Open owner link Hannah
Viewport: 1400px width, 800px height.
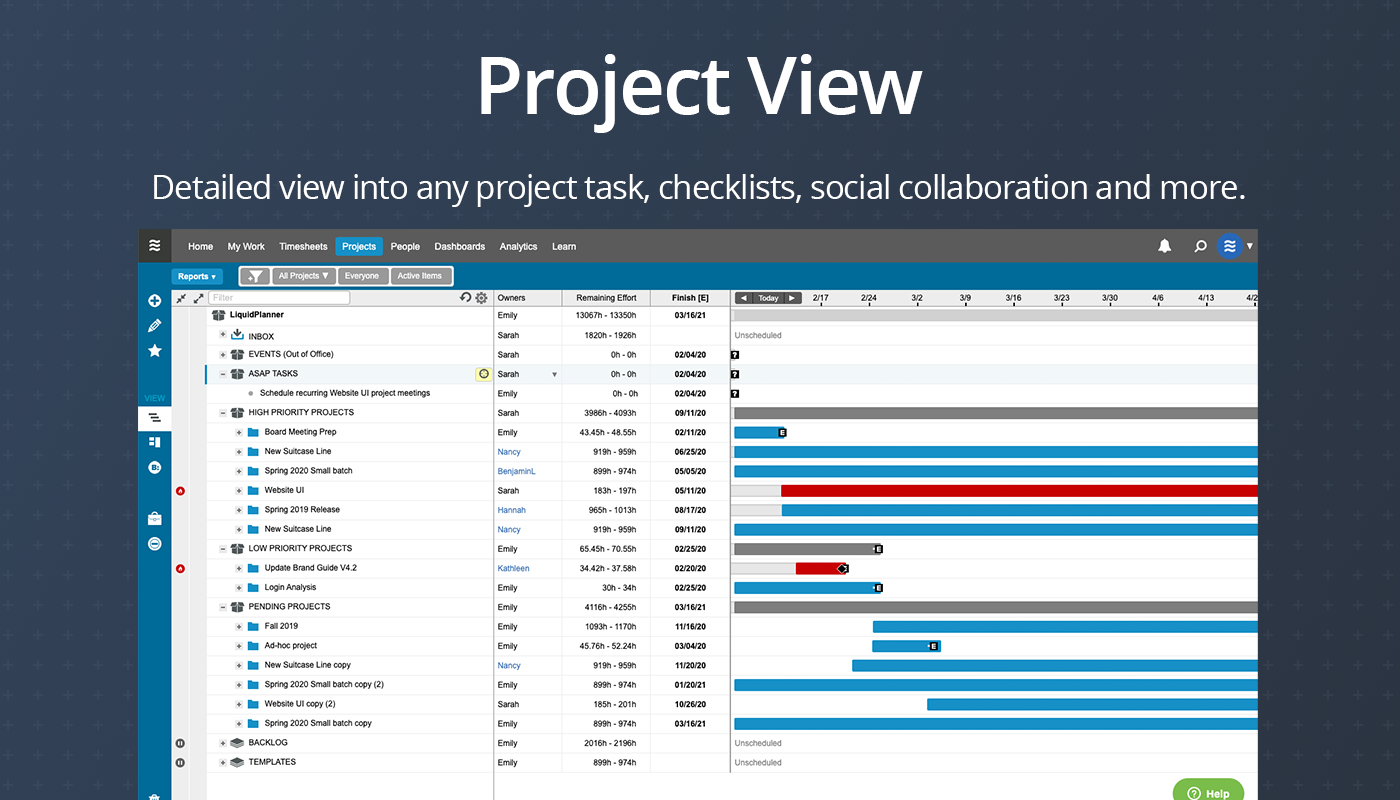click(x=511, y=510)
